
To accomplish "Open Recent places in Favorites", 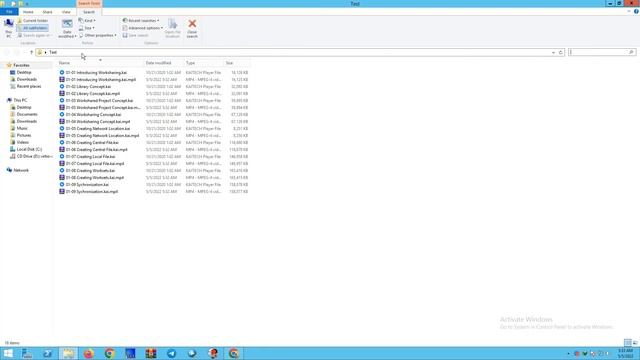I will coord(29,87).
